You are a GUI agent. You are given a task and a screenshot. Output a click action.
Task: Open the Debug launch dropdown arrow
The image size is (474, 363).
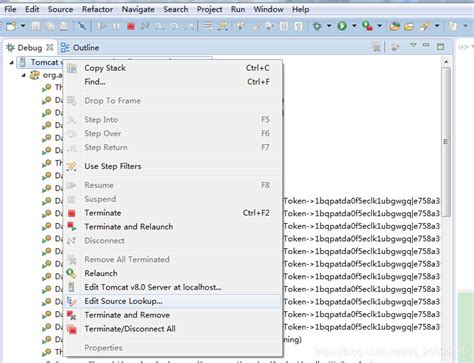(x=329, y=26)
